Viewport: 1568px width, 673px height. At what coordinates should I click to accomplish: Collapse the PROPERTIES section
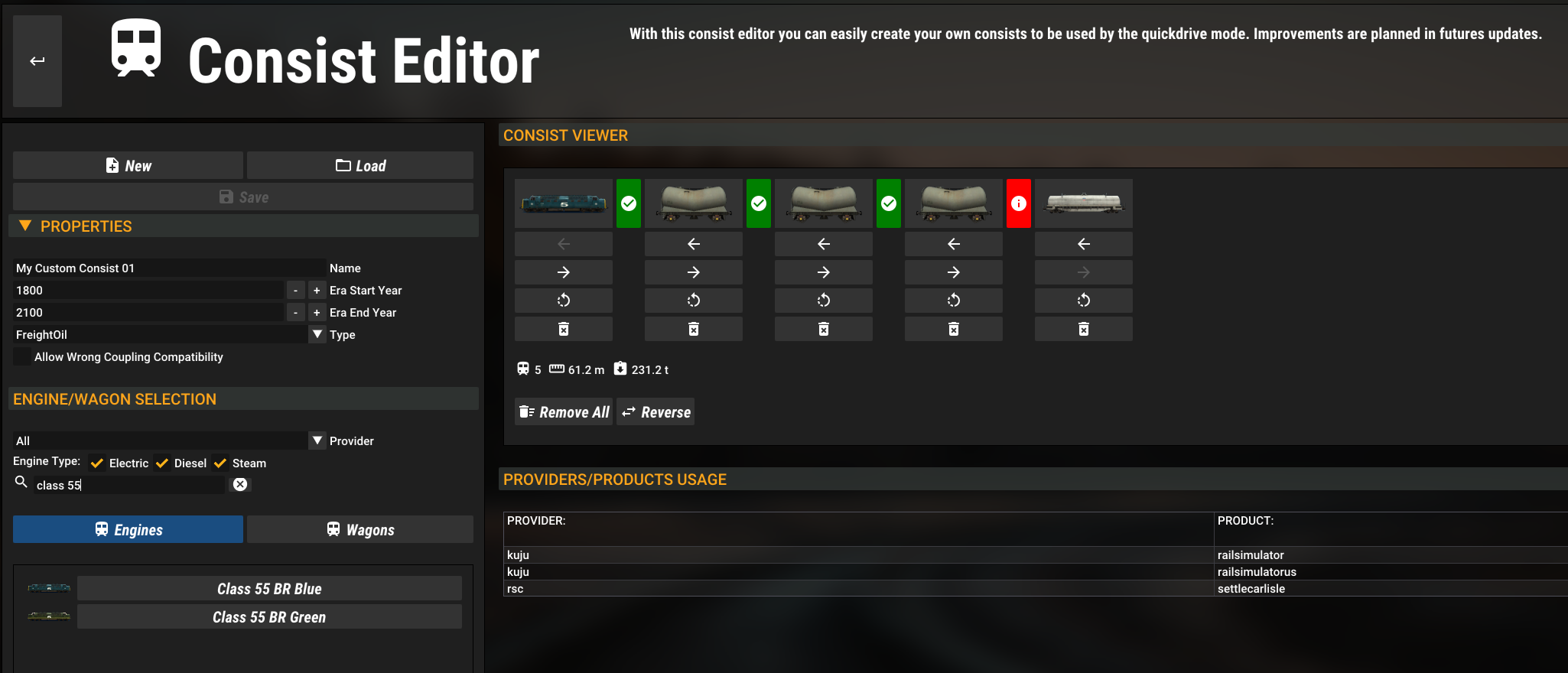25,226
